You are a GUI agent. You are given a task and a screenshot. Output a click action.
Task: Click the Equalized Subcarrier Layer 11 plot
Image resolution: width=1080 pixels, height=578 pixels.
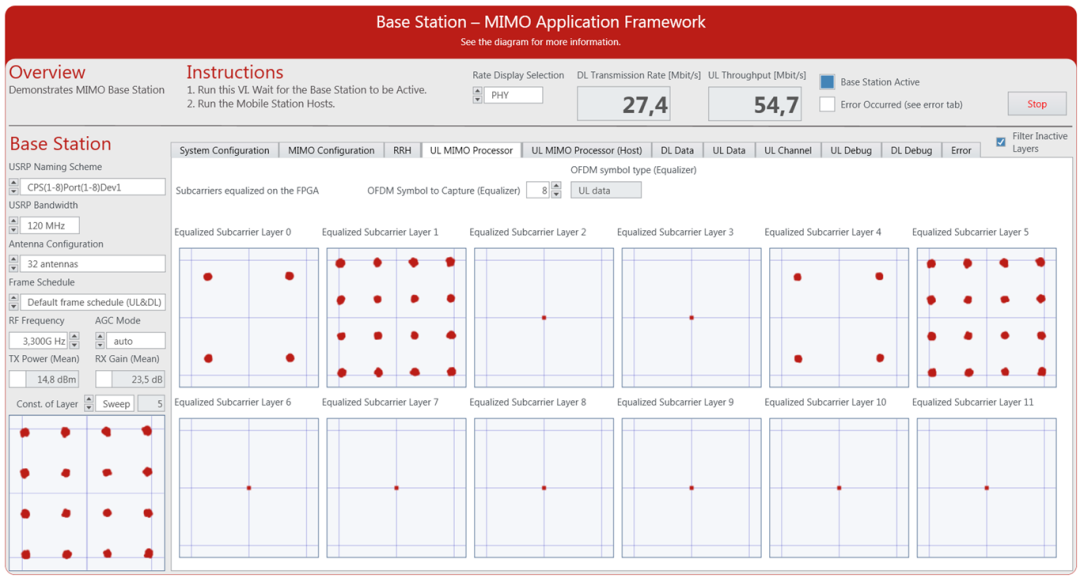click(x=987, y=488)
